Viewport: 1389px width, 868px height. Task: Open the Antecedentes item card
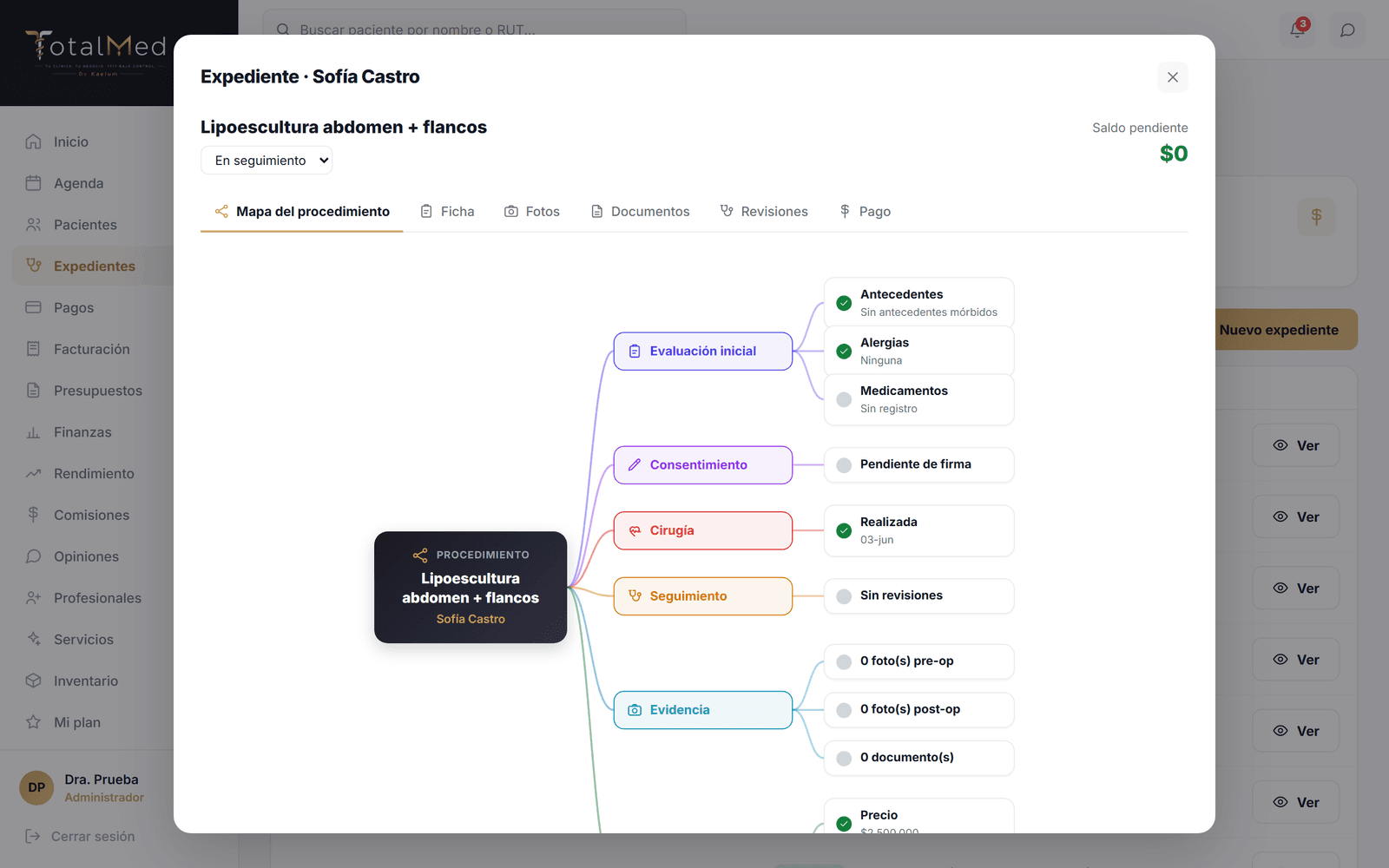click(918, 303)
